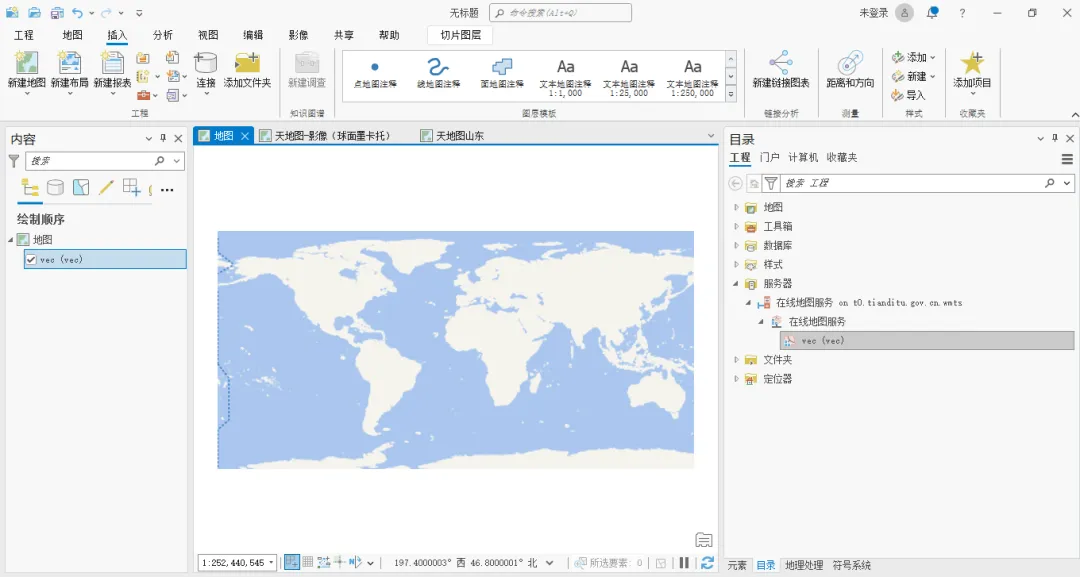Screen dimensions: 1080x577
Task: Toggle the grid button beside the scale box
Action: pyautogui.click(x=308, y=563)
